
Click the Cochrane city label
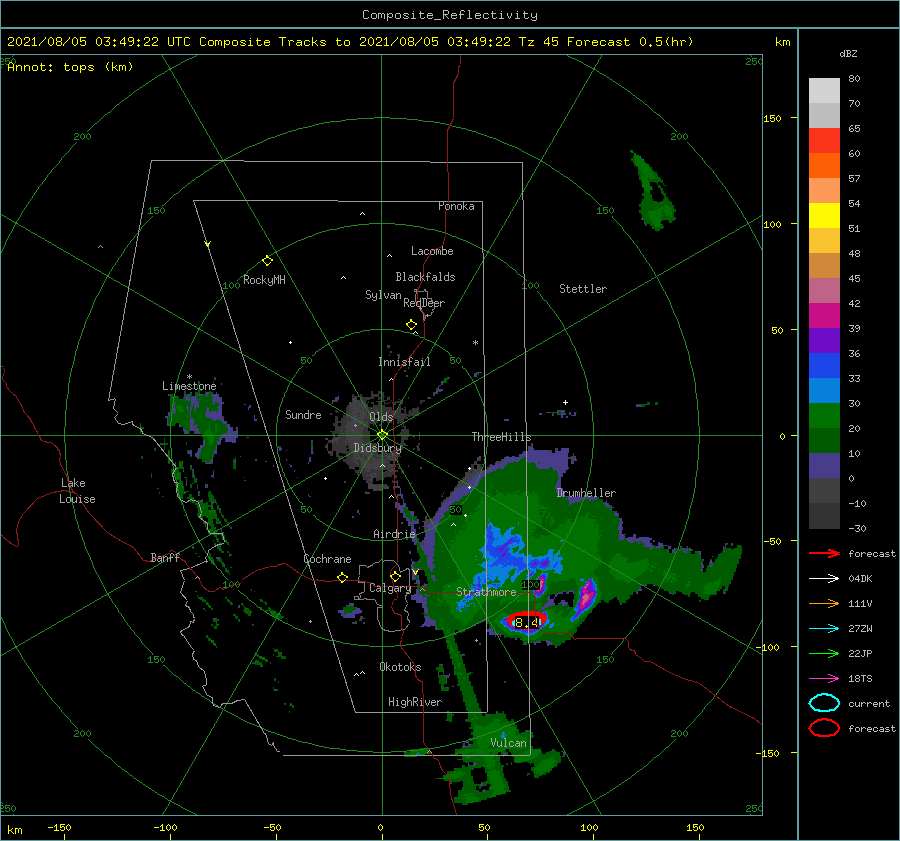(327, 559)
